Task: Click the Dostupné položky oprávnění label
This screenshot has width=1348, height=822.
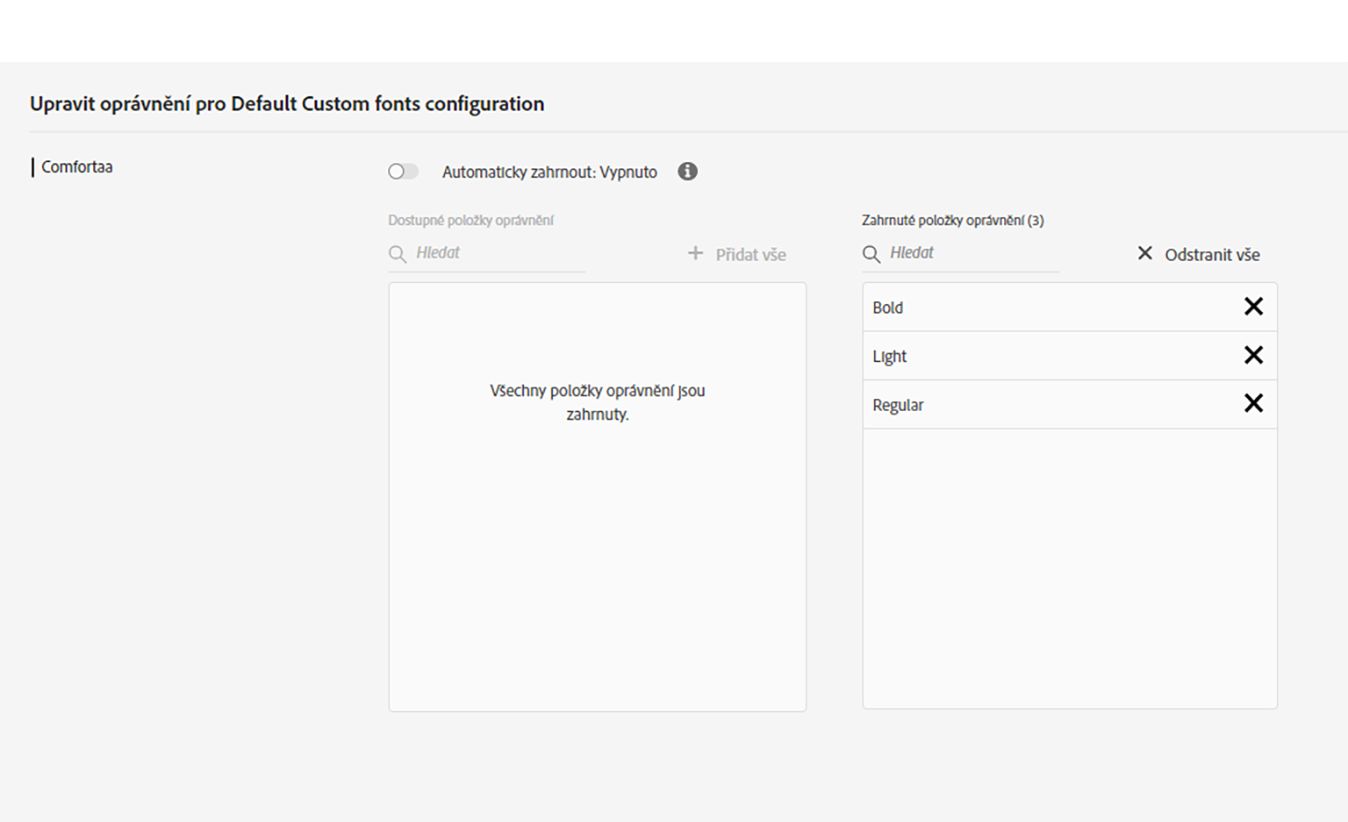Action: [471, 220]
